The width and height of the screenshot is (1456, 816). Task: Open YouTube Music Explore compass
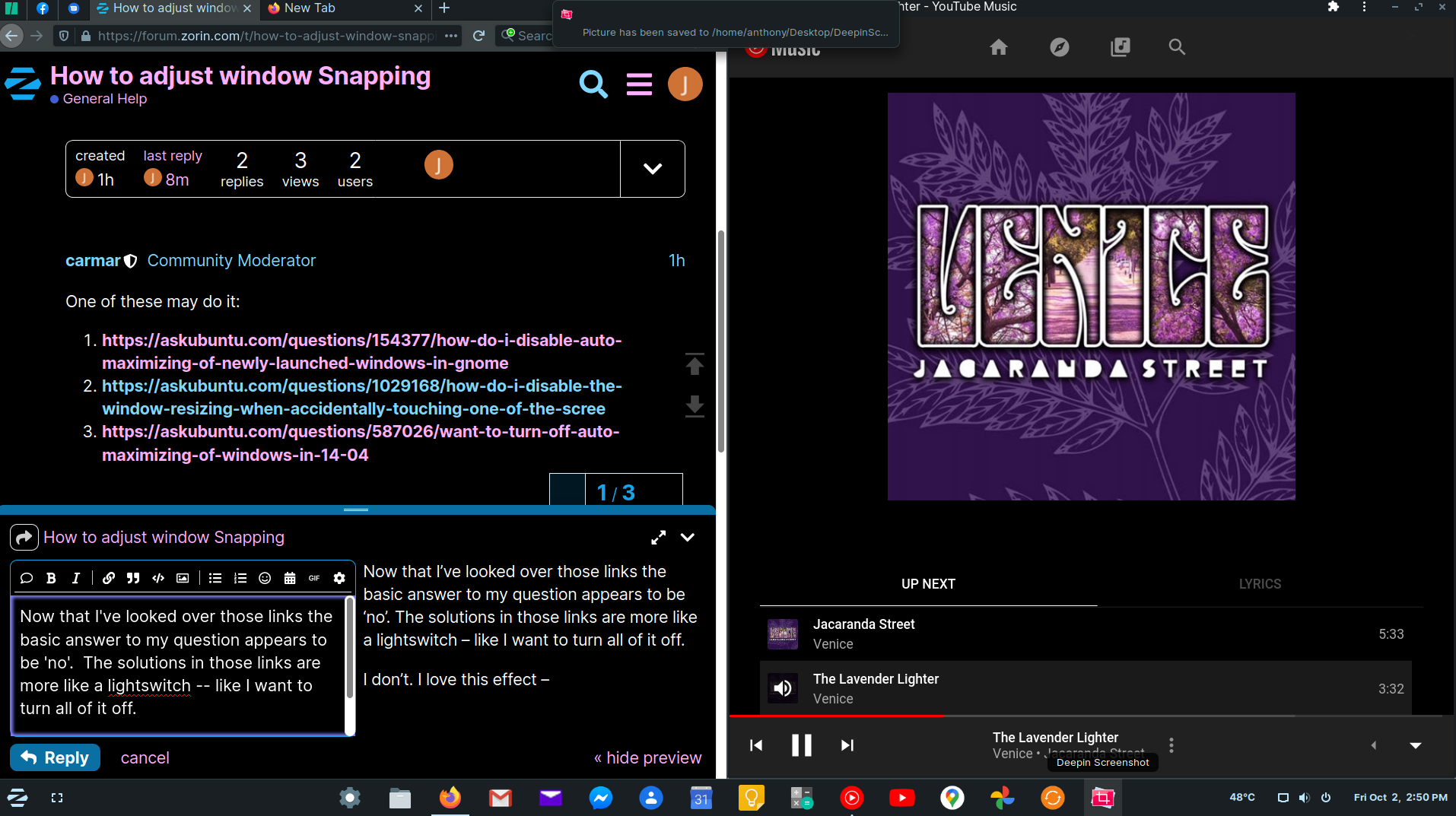1060,47
